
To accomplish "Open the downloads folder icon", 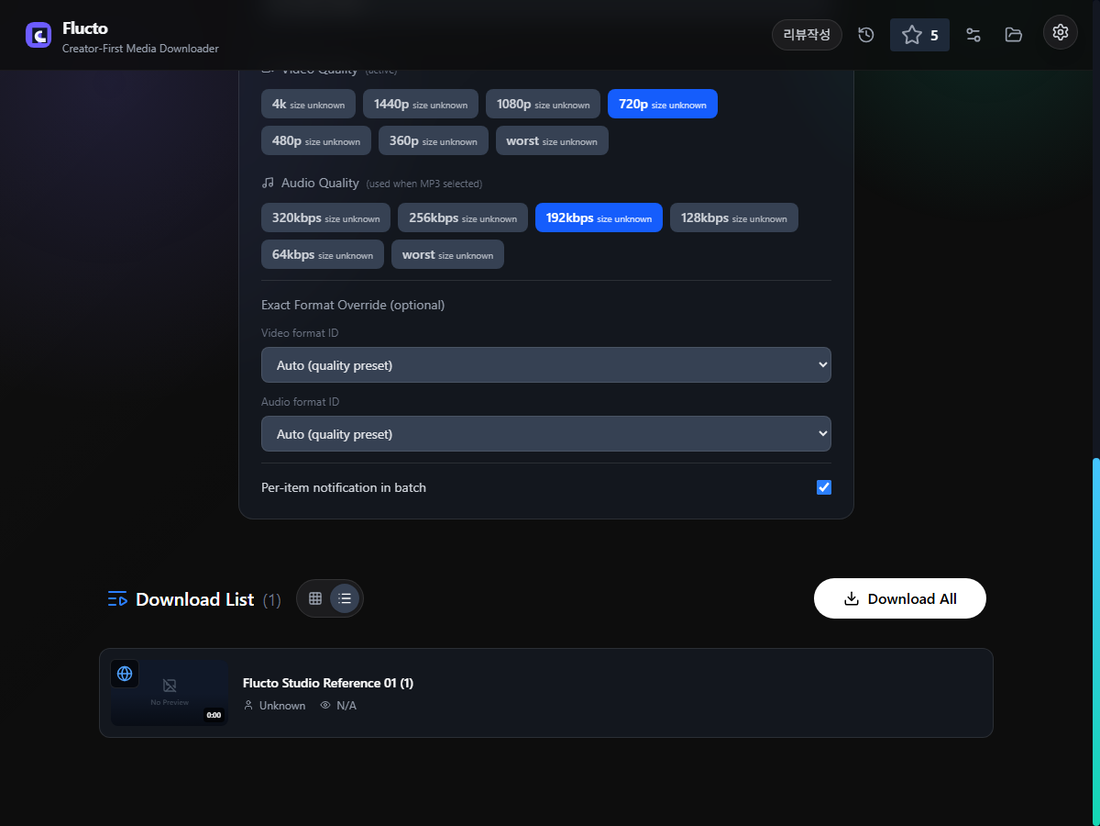I will [1013, 34].
